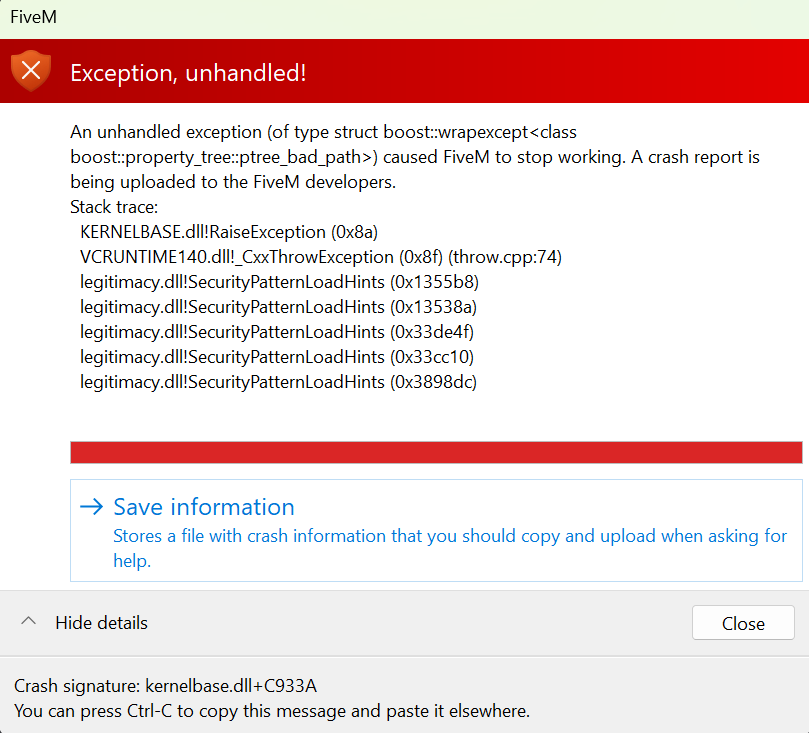809x733 pixels.
Task: Click the red error shield icon
Action: pyautogui.click(x=31, y=71)
